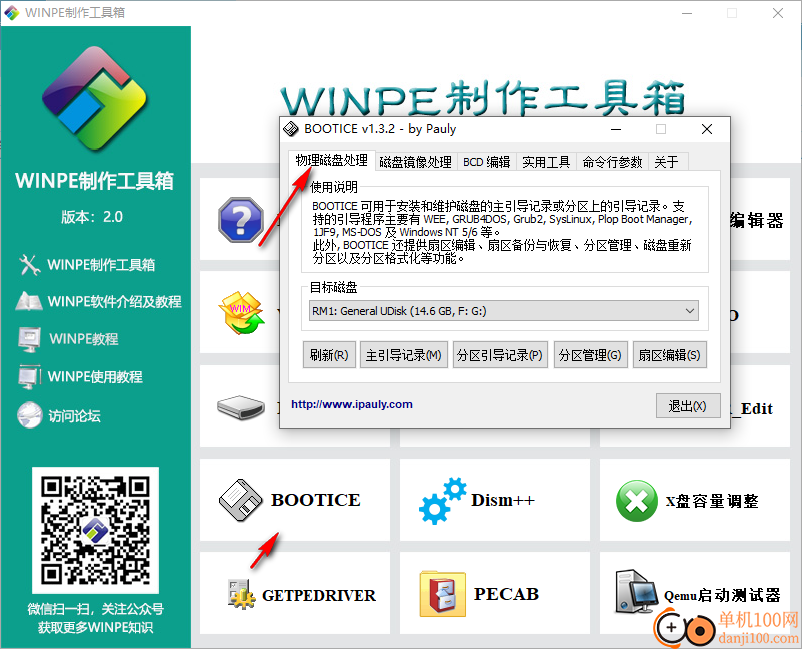Click the 分区管理(G) button
This screenshot has height=649, width=802.
tap(590, 355)
